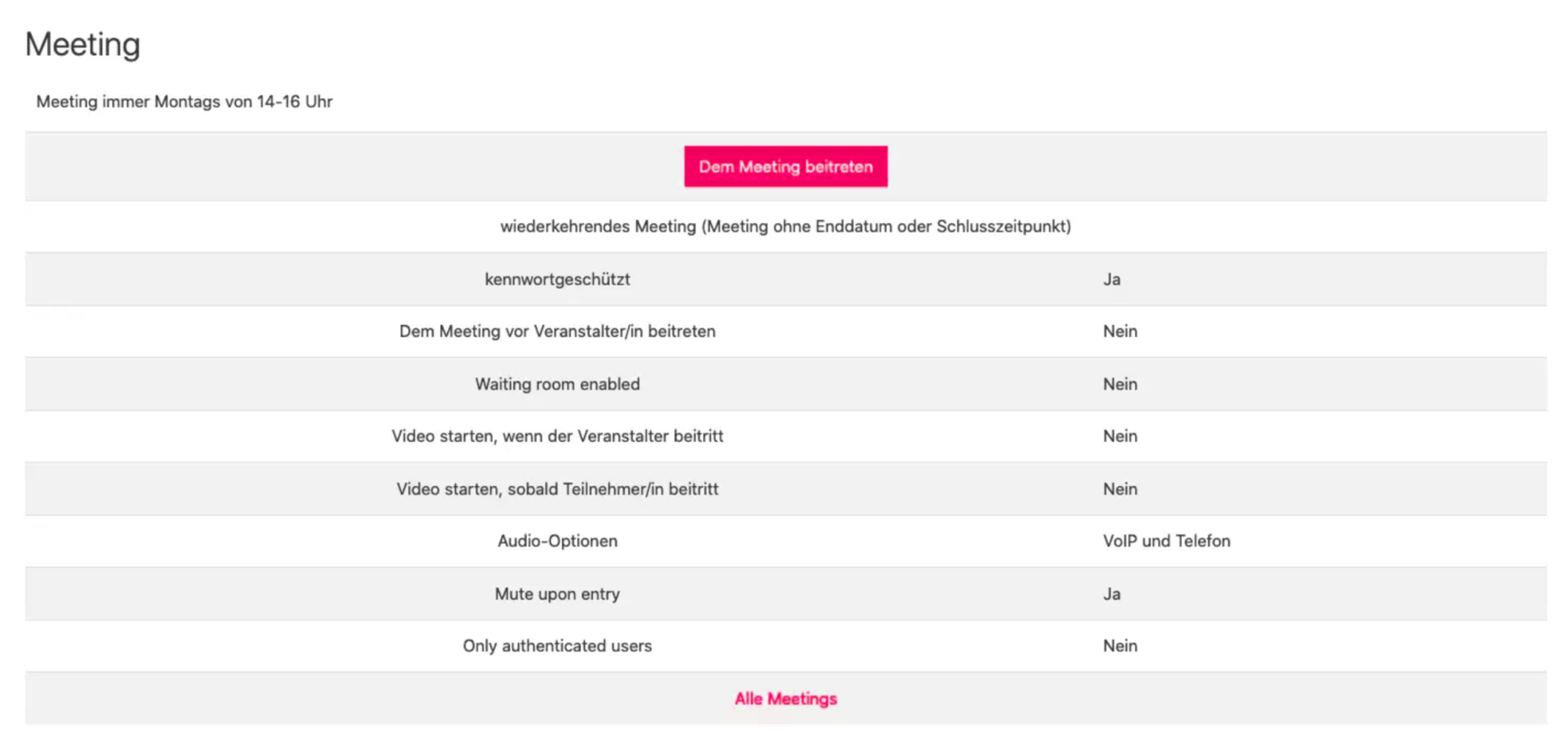This screenshot has width=1568, height=744.
Task: Click the "Video starten, wenn der Veranstalter beitritt" row
Action: [x=558, y=436]
